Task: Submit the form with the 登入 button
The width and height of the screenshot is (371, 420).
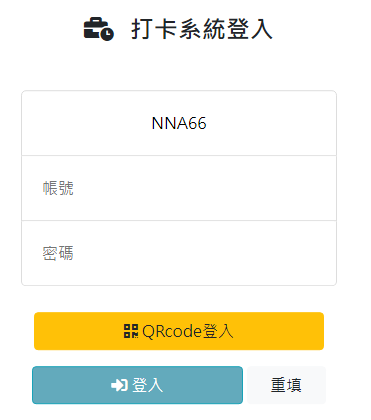Action: point(137,385)
